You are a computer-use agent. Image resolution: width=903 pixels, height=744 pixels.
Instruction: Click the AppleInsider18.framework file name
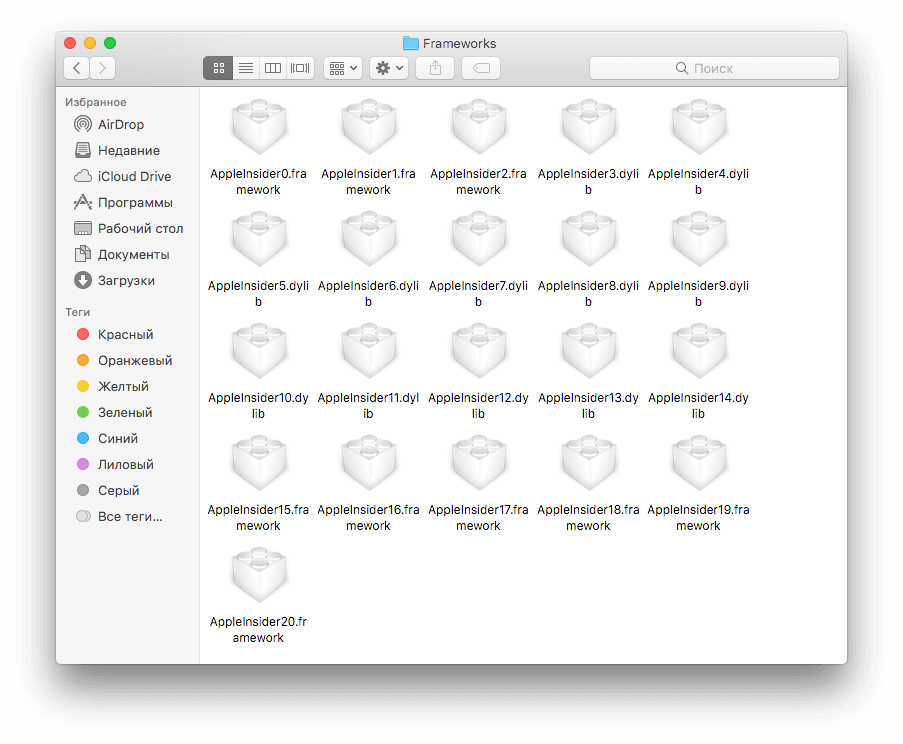589,518
